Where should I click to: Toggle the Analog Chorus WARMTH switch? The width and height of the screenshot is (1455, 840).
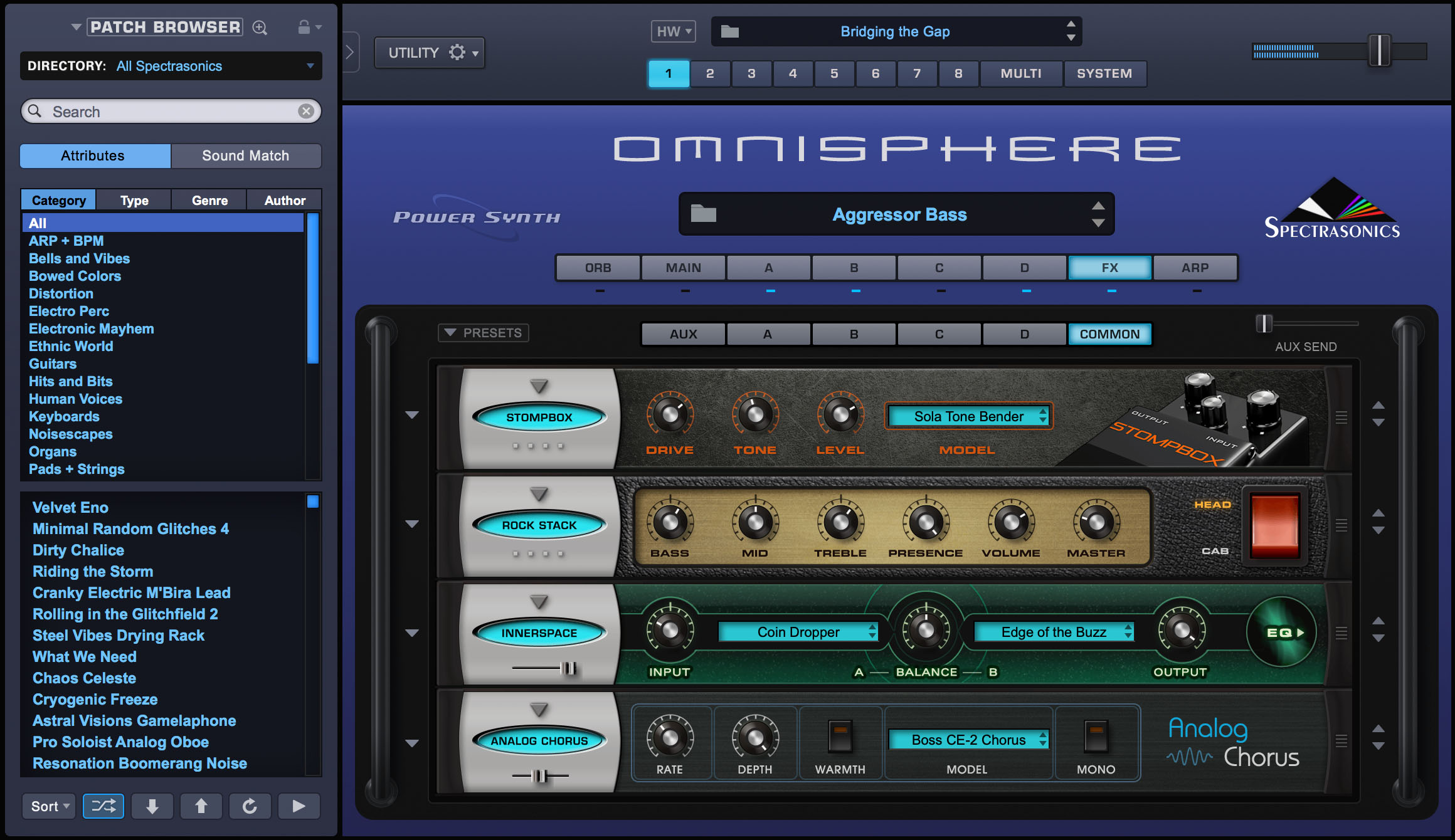click(x=840, y=736)
